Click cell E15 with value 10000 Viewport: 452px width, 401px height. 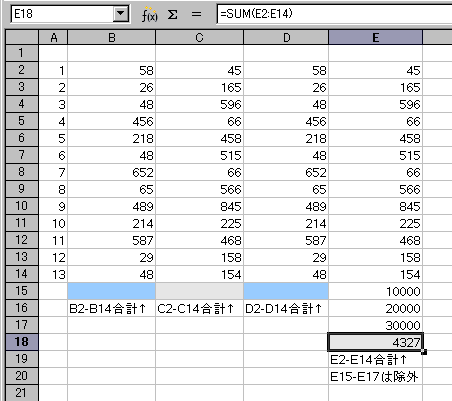[375, 291]
